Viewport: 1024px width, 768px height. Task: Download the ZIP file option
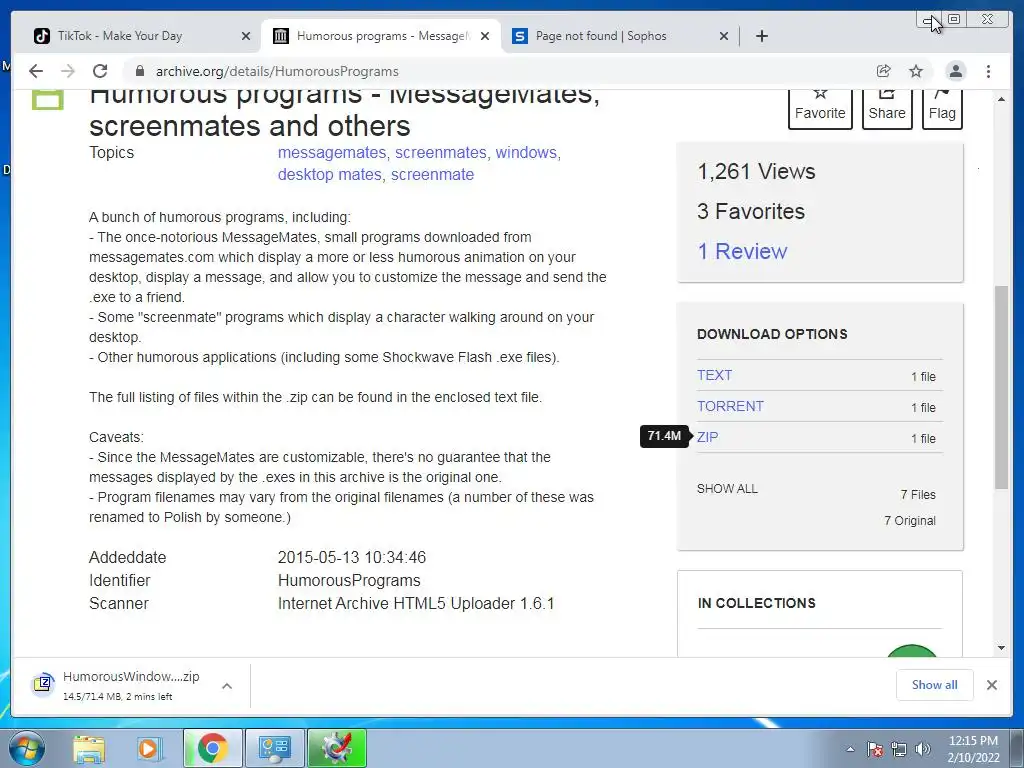tap(707, 437)
